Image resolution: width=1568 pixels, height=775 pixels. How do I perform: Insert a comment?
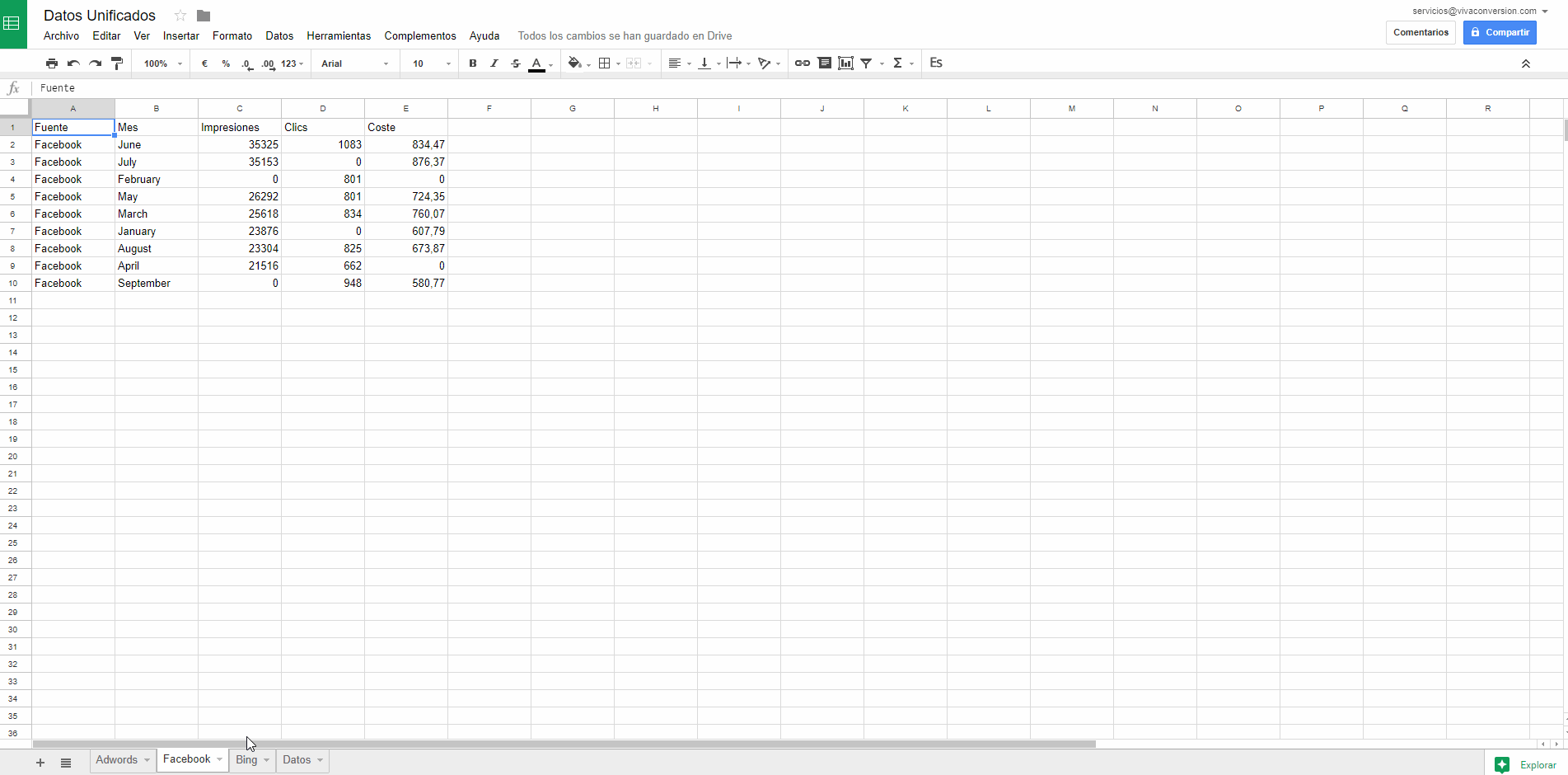tap(824, 63)
